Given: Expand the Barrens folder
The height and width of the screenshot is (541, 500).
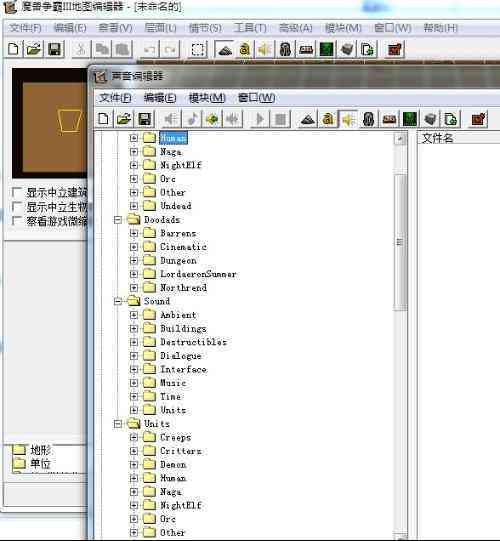Looking at the screenshot, I should [x=134, y=233].
